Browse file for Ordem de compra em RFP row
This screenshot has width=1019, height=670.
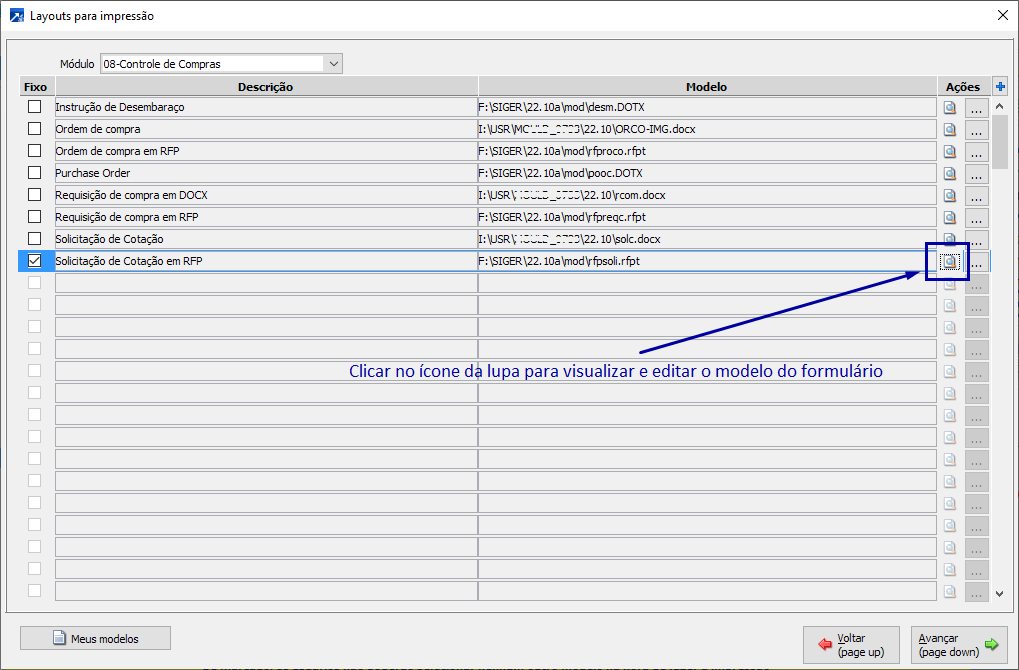[976, 153]
